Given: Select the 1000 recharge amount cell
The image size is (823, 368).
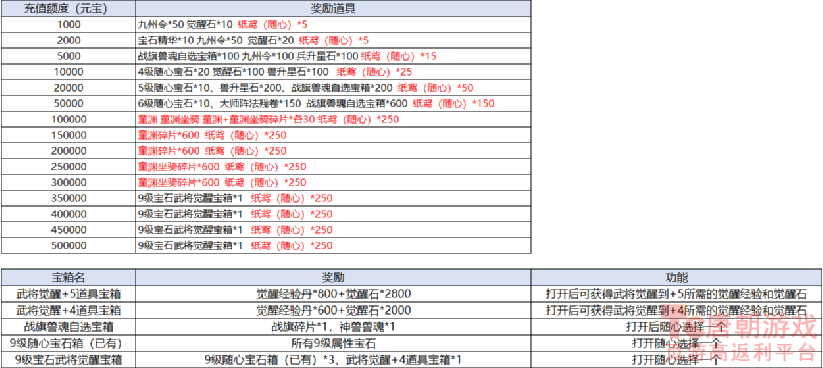Looking at the screenshot, I should click(x=68, y=24).
